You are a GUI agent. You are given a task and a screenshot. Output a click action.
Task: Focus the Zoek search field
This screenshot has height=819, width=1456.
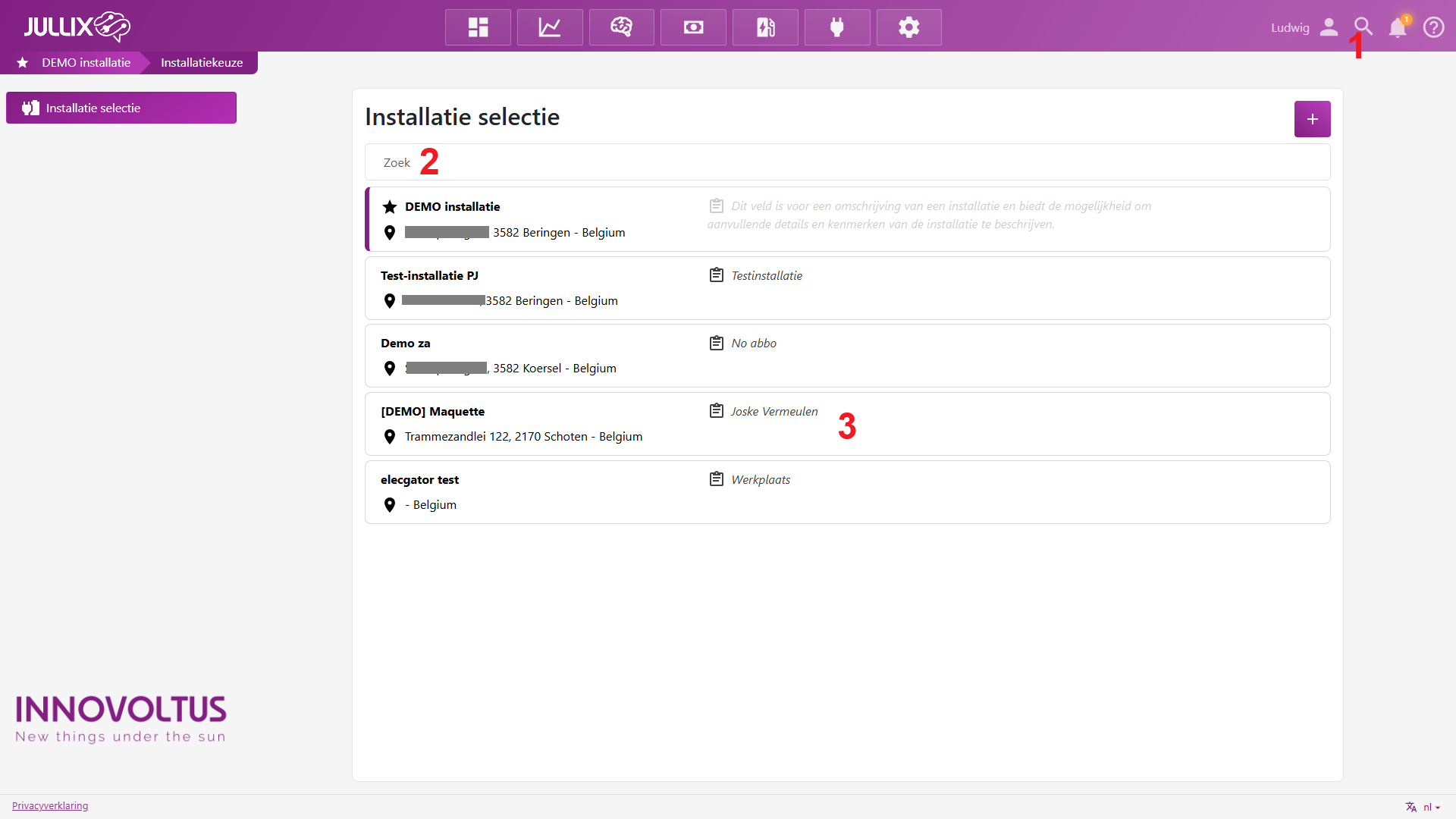tap(847, 162)
